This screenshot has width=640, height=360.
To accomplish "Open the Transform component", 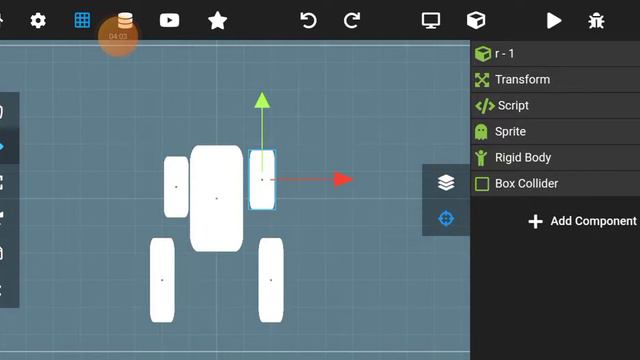I will pyautogui.click(x=555, y=80).
